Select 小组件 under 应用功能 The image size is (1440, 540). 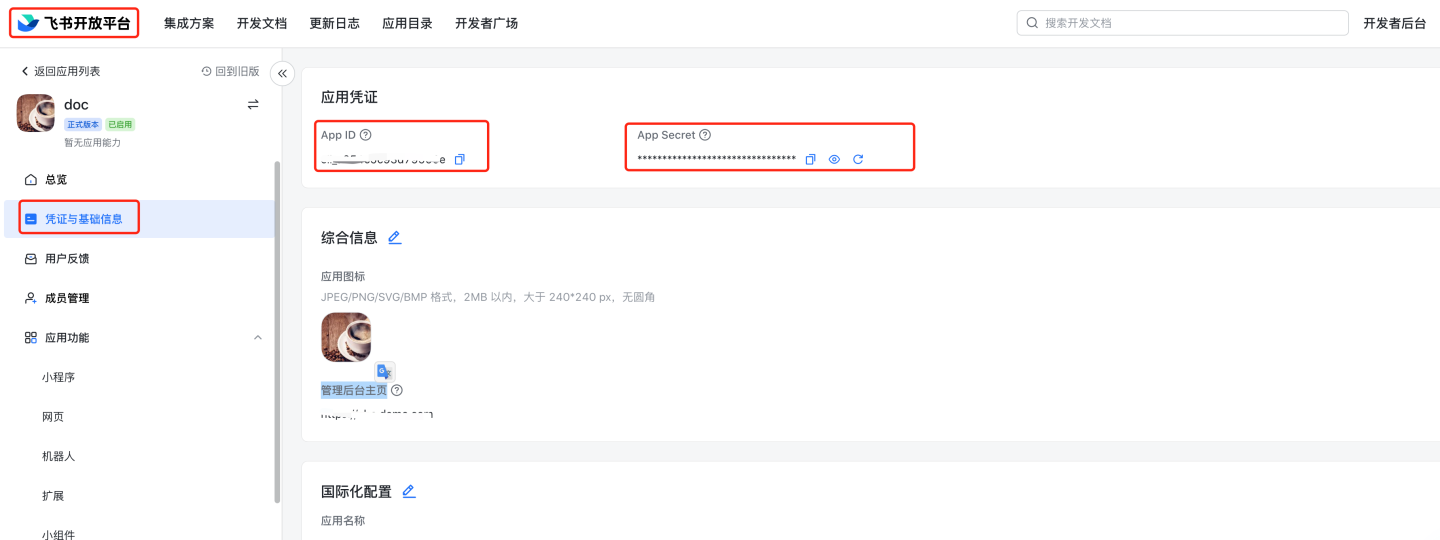tap(58, 534)
